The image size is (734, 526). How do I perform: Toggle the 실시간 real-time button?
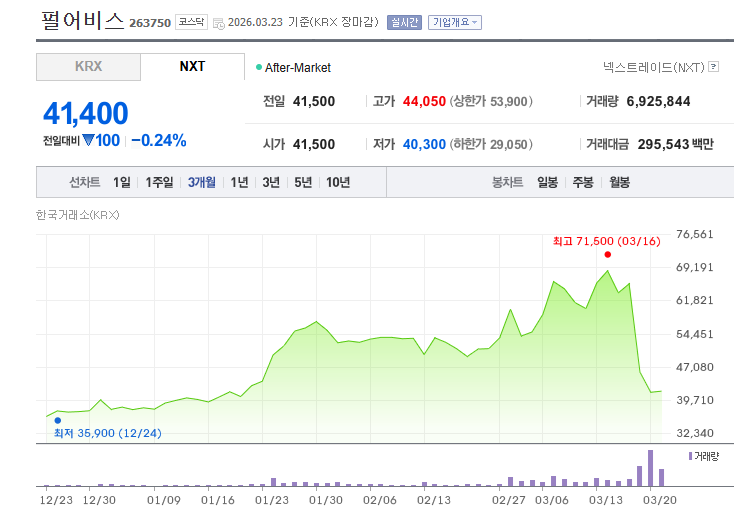404,22
